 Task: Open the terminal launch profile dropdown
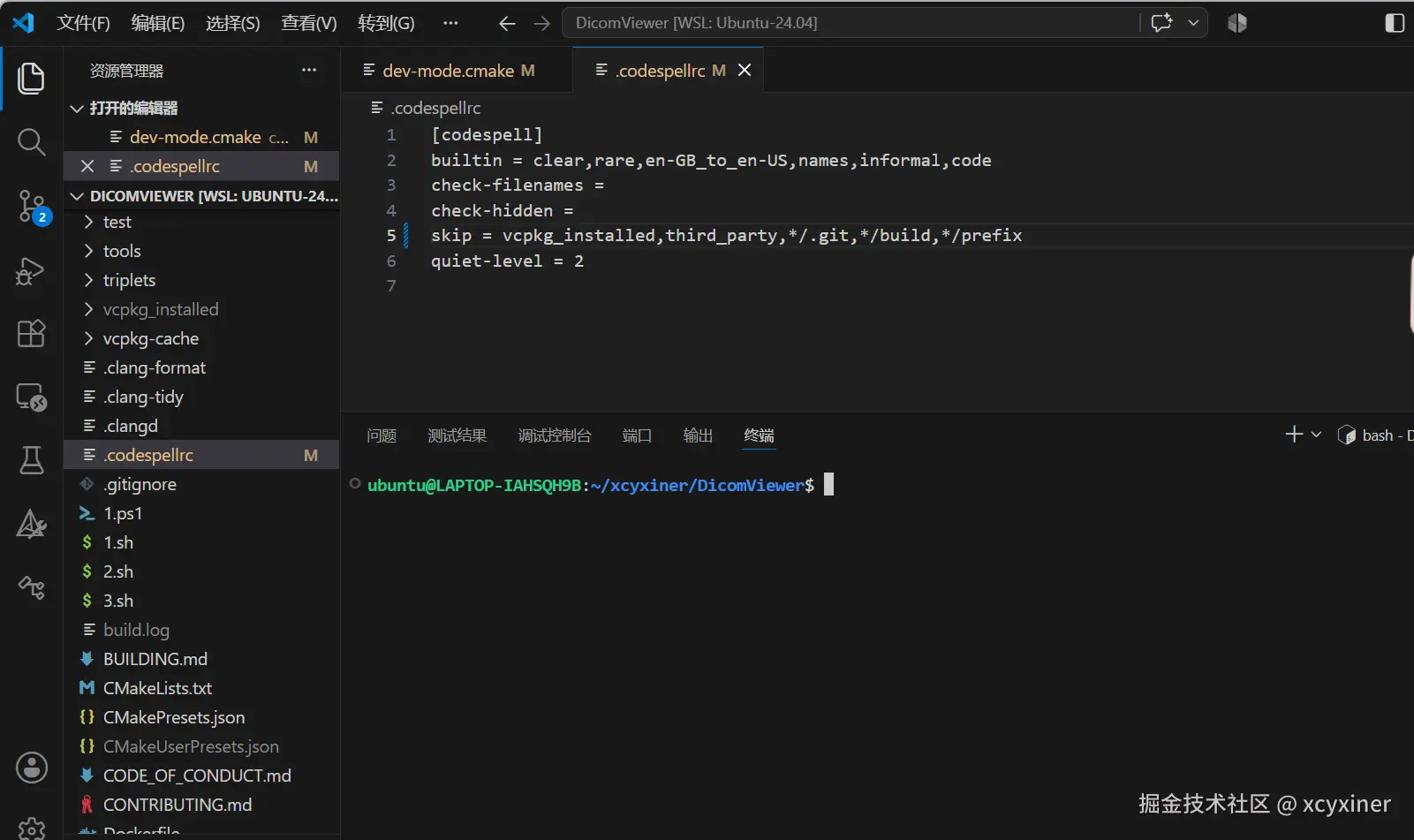[1316, 435]
